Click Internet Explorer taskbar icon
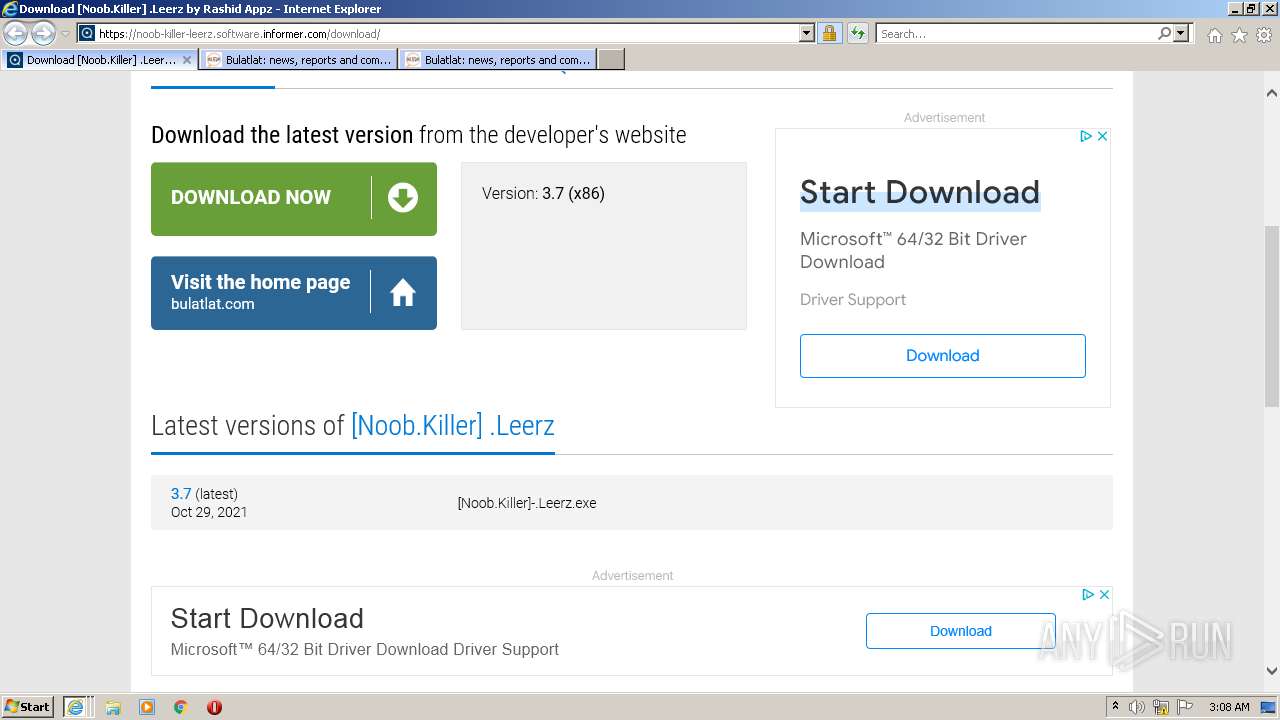The width and height of the screenshot is (1280, 720). 76,707
